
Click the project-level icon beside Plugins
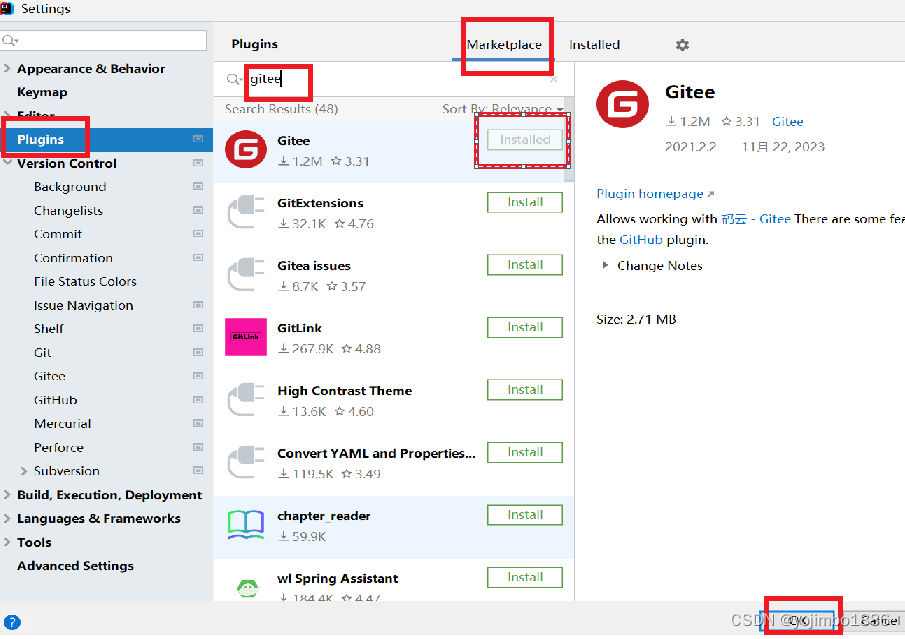click(198, 139)
